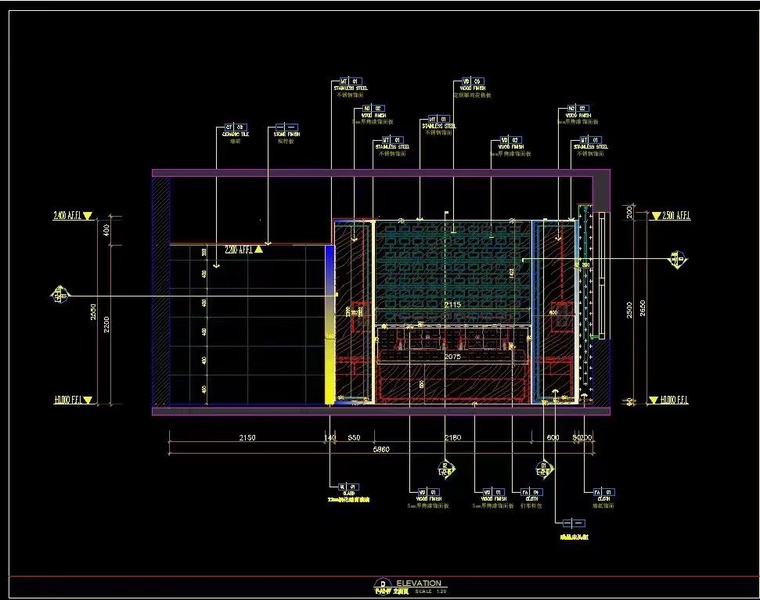Click the section symbol left of the elevation

coord(60,295)
